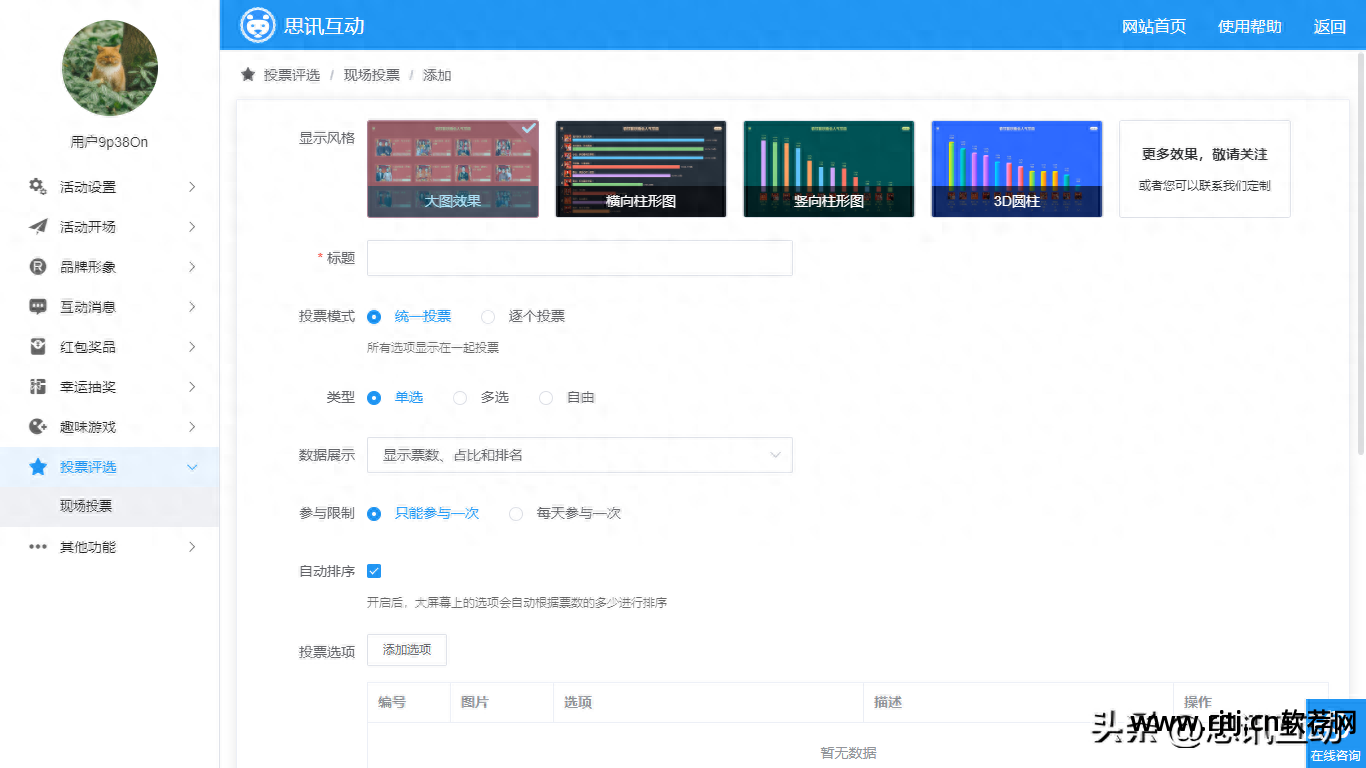Select the 多选 type option

[459, 397]
